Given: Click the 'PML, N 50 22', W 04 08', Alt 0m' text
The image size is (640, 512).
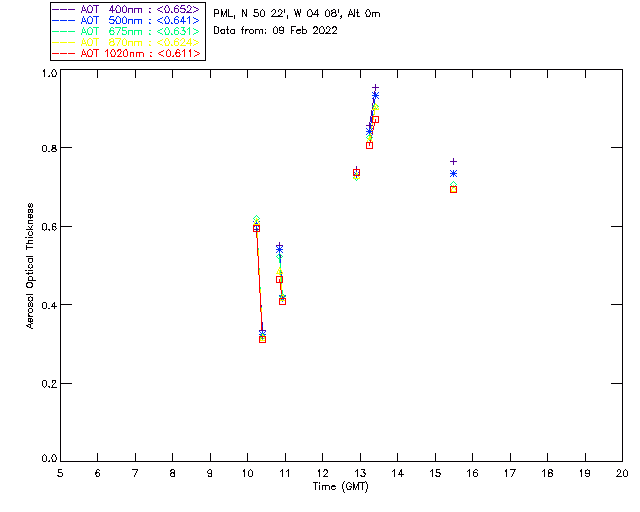Looking at the screenshot, I should pyautogui.click(x=297, y=14).
